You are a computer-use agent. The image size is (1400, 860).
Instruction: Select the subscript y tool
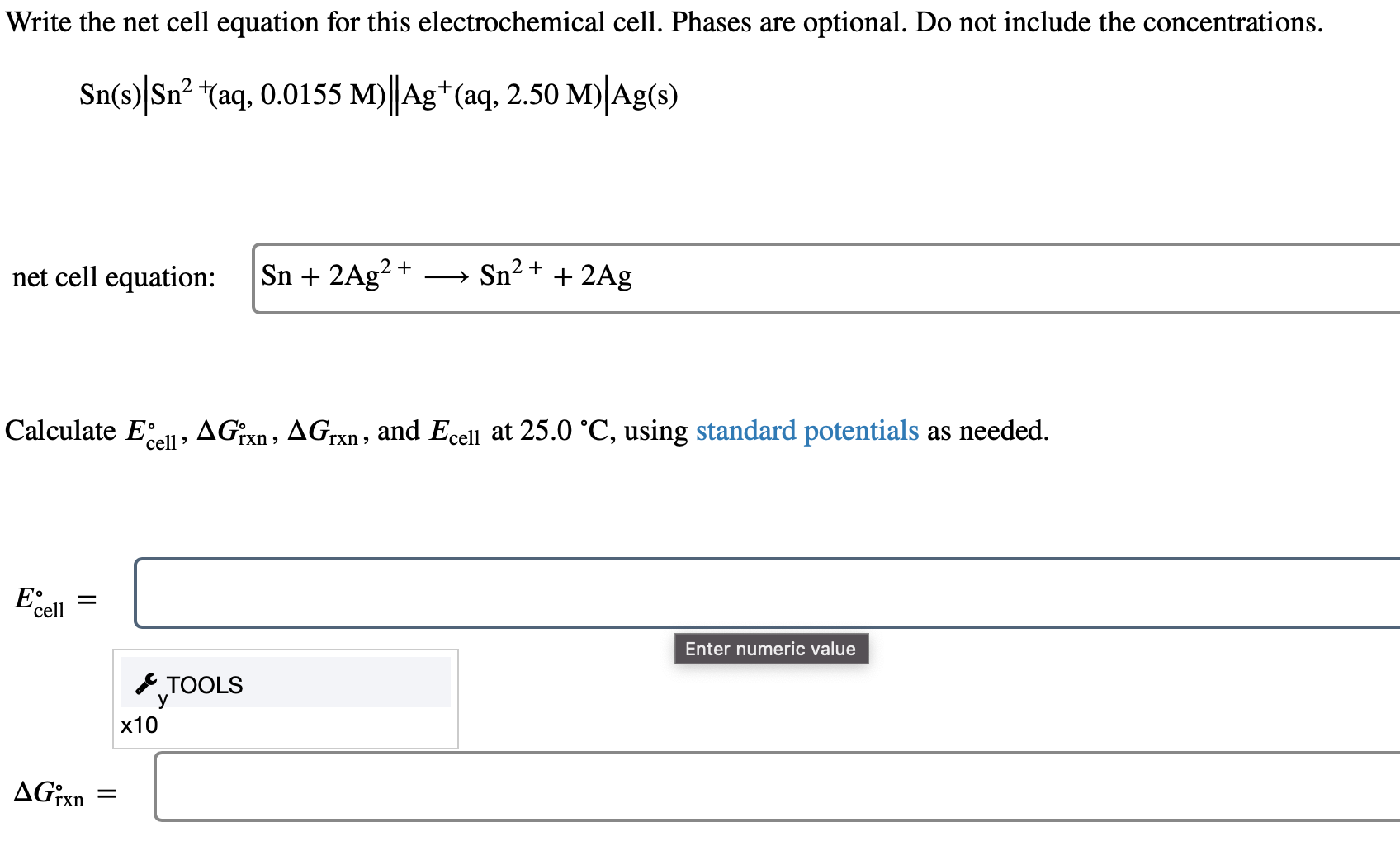[161, 697]
